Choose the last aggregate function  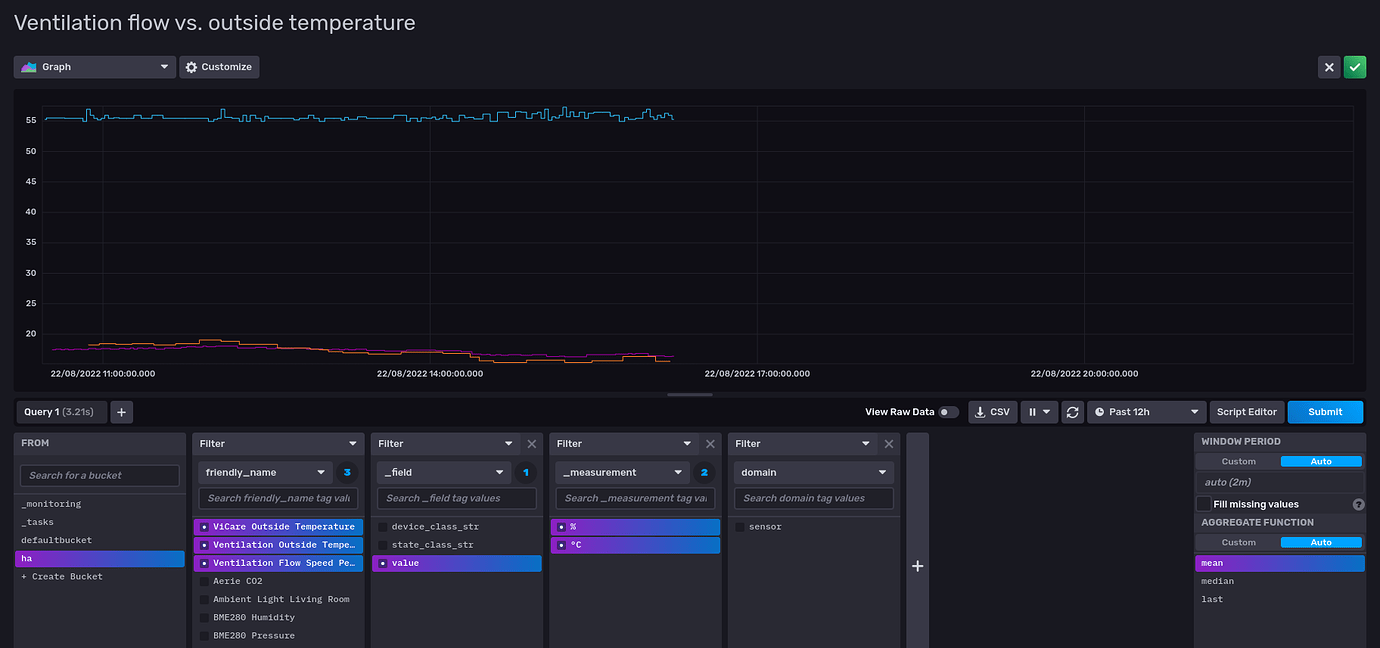click(1280, 599)
